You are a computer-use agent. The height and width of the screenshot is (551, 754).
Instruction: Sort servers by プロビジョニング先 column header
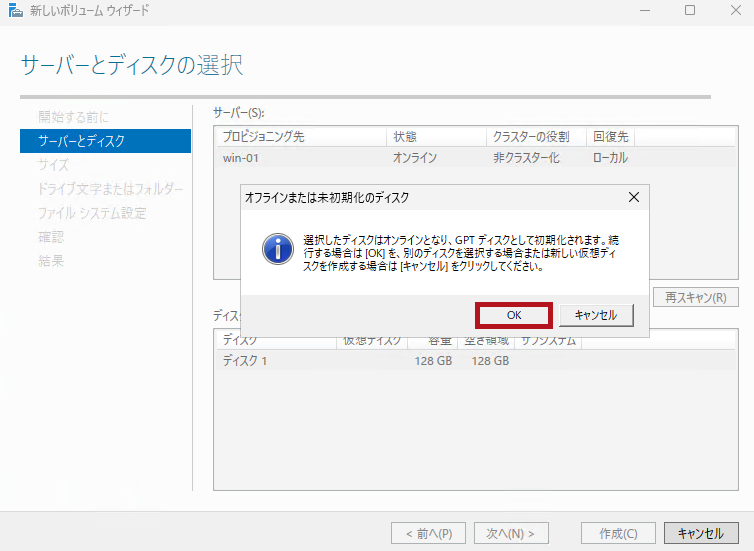click(x=300, y=136)
